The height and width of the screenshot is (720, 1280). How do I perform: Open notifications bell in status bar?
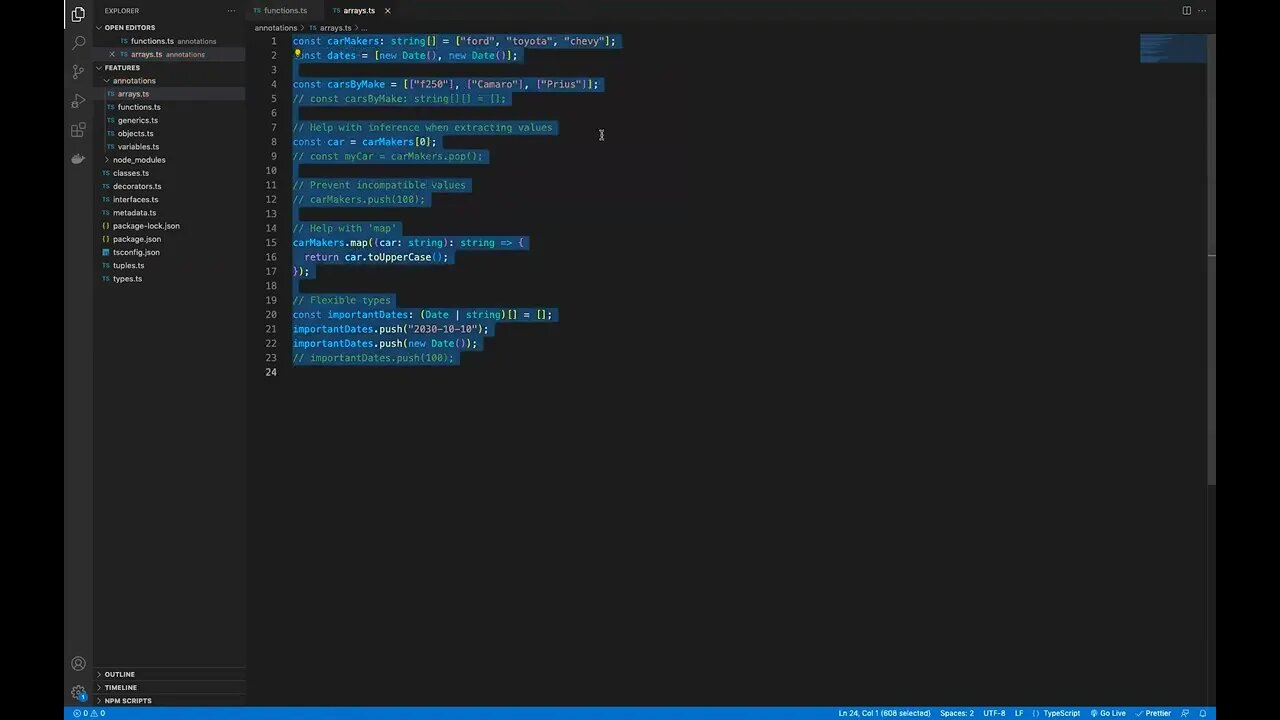tap(1203, 713)
